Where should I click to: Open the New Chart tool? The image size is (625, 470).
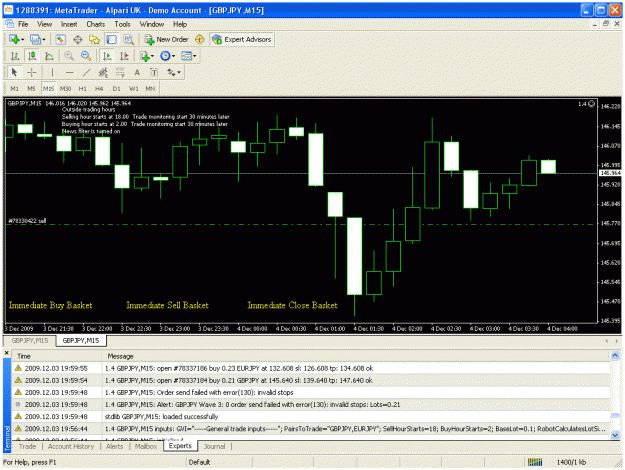(x=14, y=39)
